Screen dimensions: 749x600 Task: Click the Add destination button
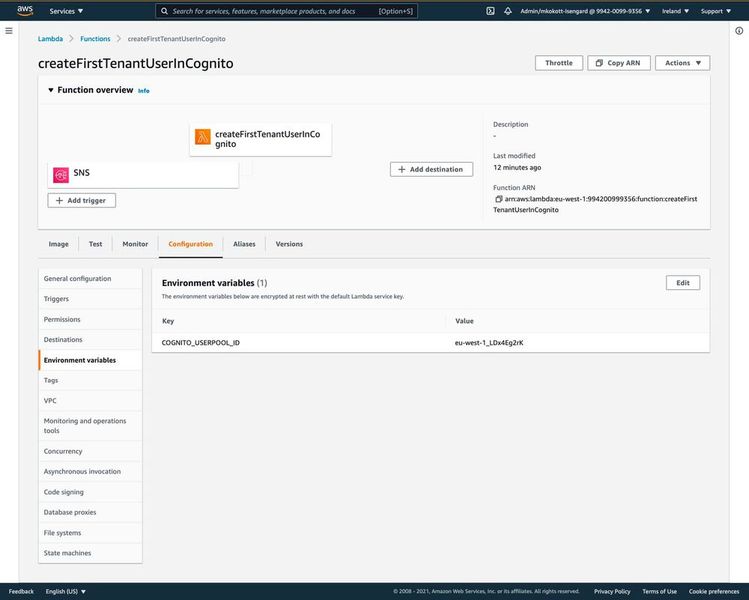431,169
